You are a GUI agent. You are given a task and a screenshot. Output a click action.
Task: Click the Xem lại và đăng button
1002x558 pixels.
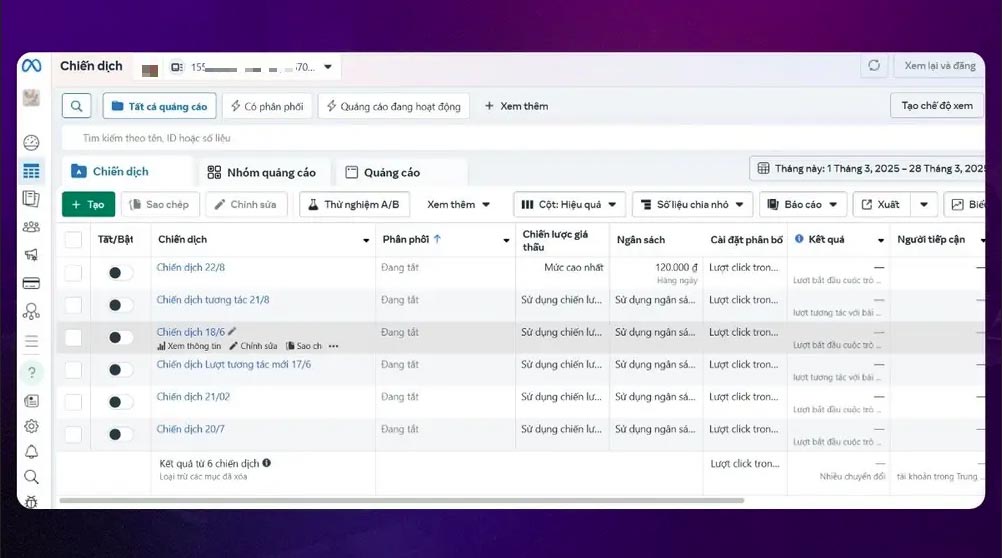939,65
